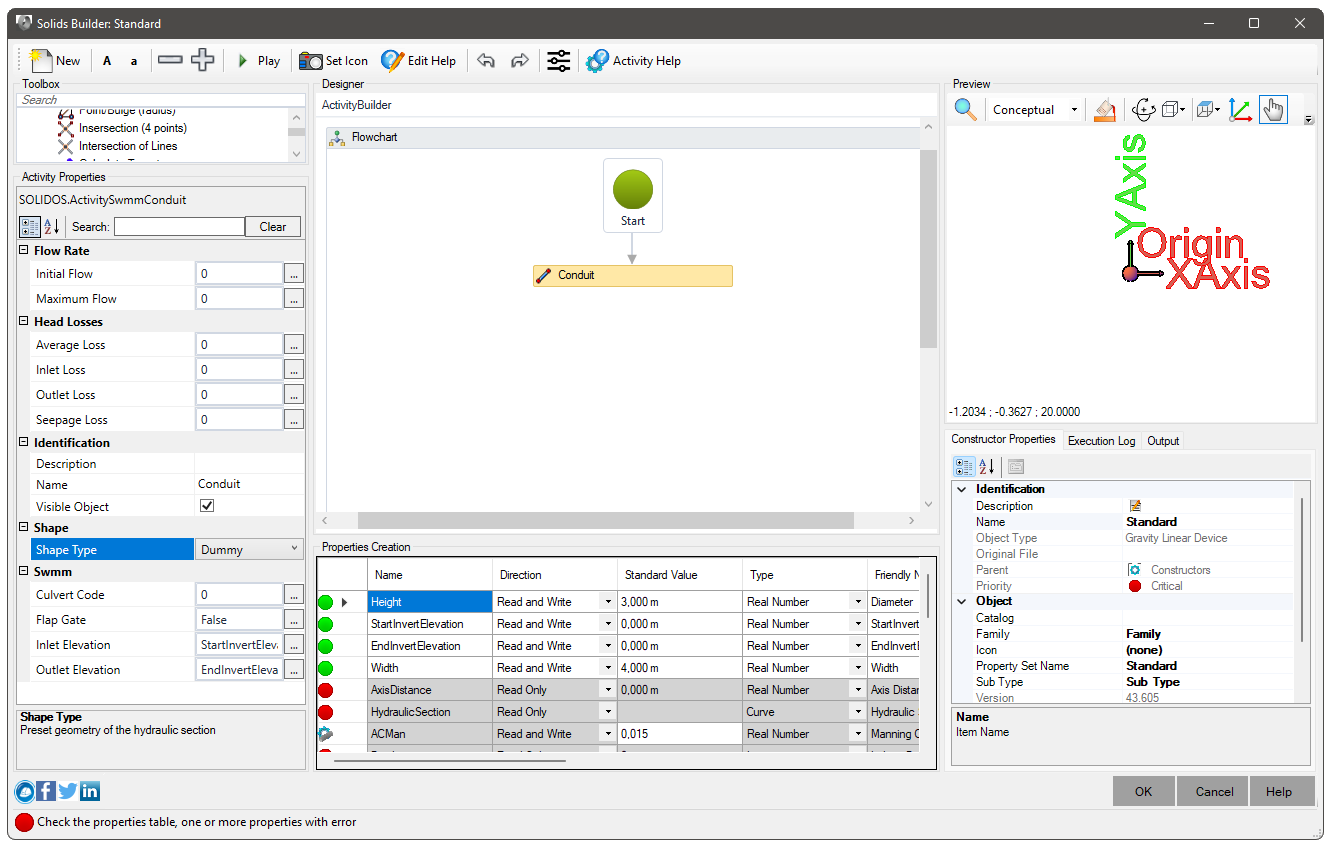Click the Toolbox search field
The width and height of the screenshot is (1339, 850).
tap(161, 100)
